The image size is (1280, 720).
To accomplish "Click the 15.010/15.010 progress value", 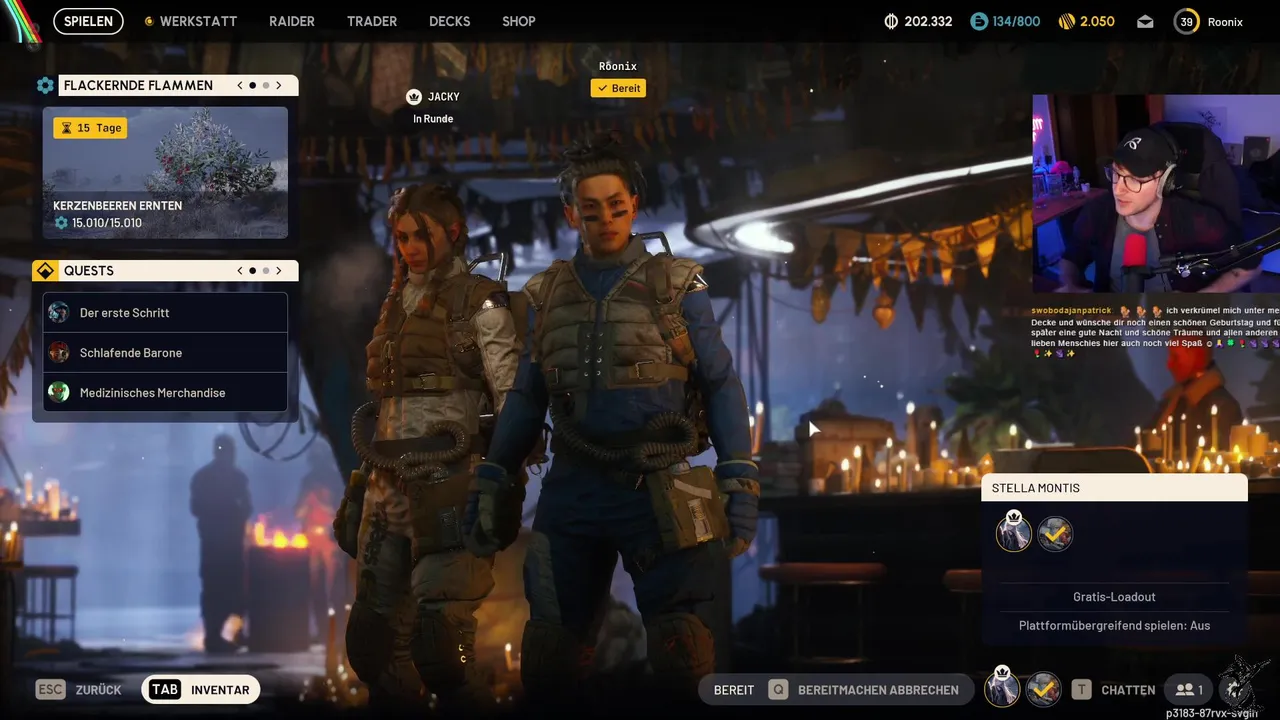I will pos(107,223).
